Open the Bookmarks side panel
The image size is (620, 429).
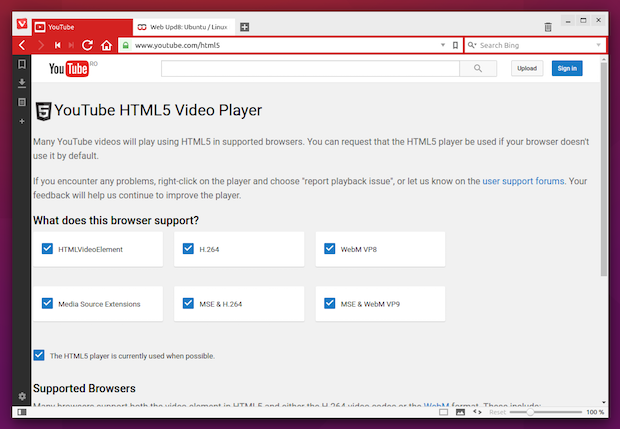click(22, 64)
